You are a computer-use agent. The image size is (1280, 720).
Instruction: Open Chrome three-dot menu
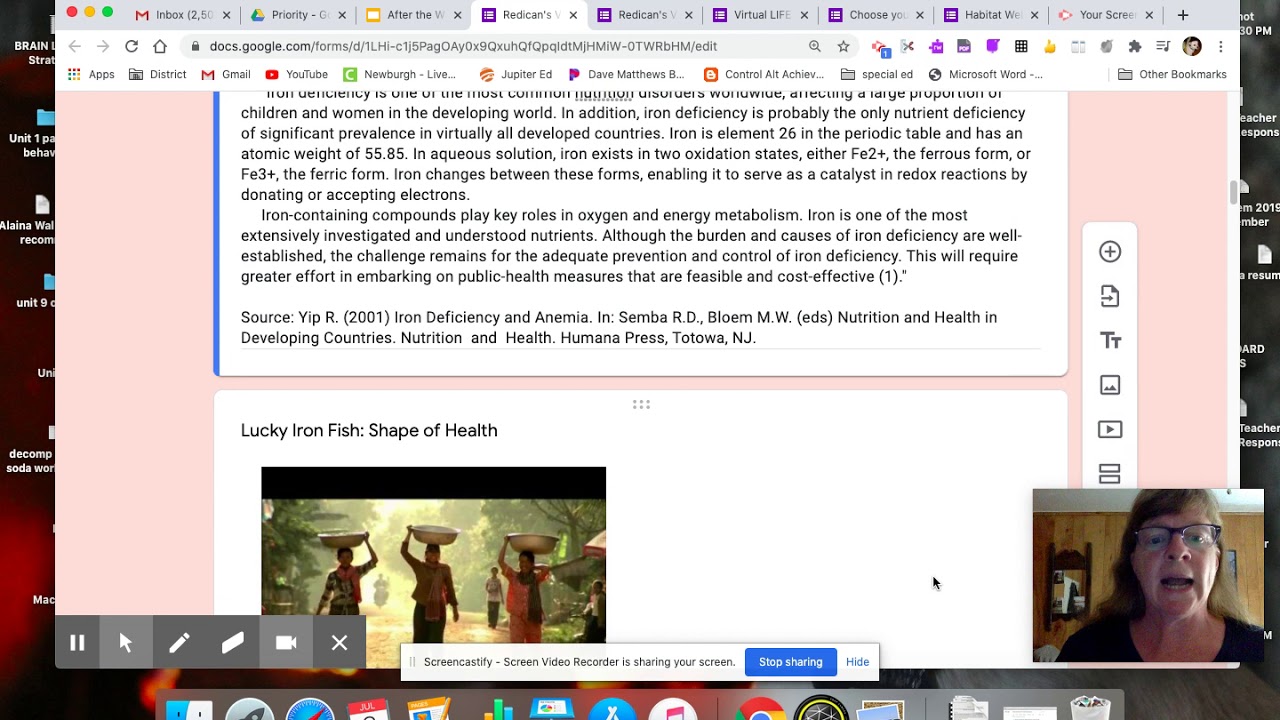(1221, 46)
